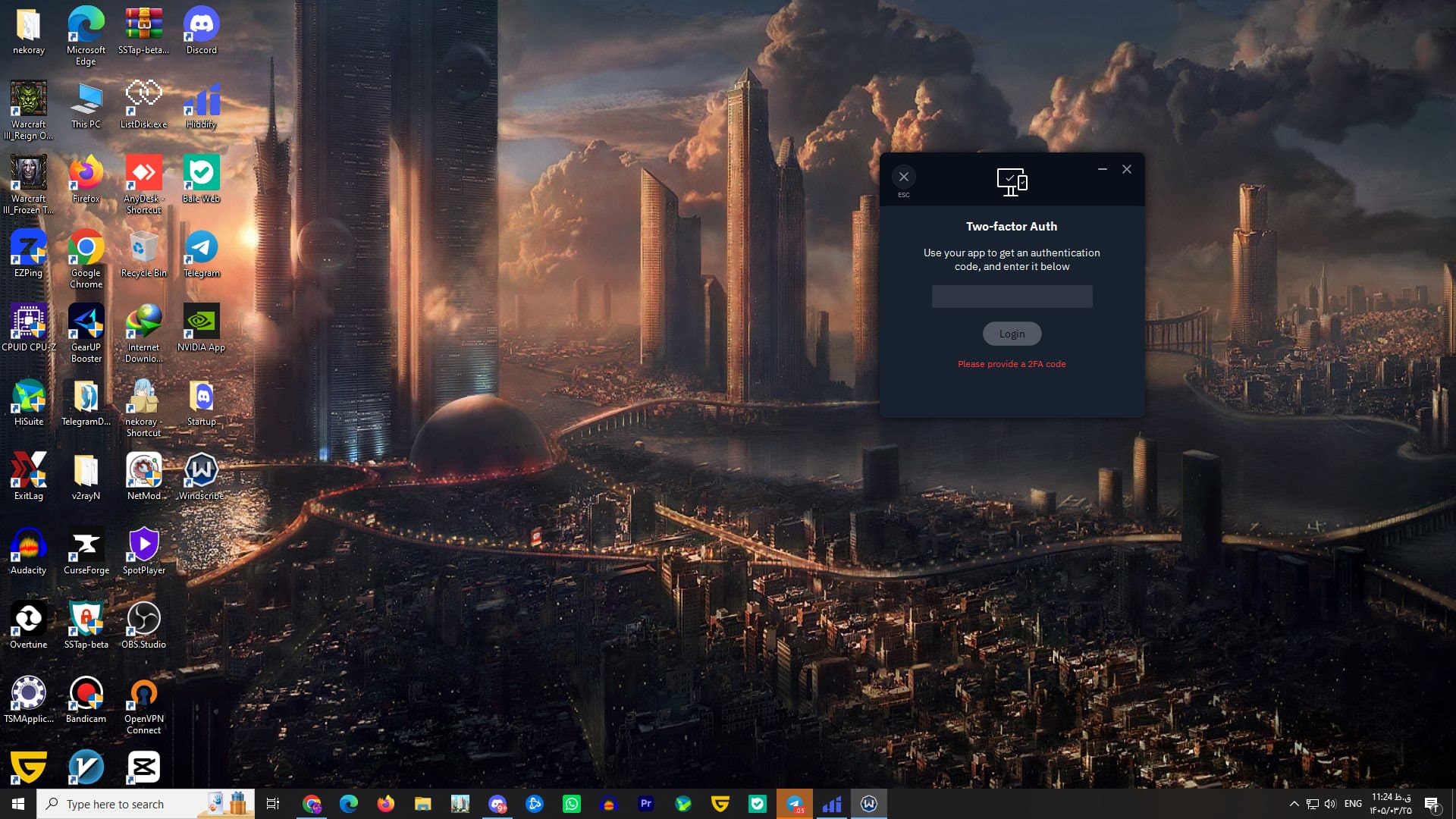Screen dimensions: 1456x819
Task: Select the SSTap-beta shortcut with lock shield icon
Action: (86, 626)
